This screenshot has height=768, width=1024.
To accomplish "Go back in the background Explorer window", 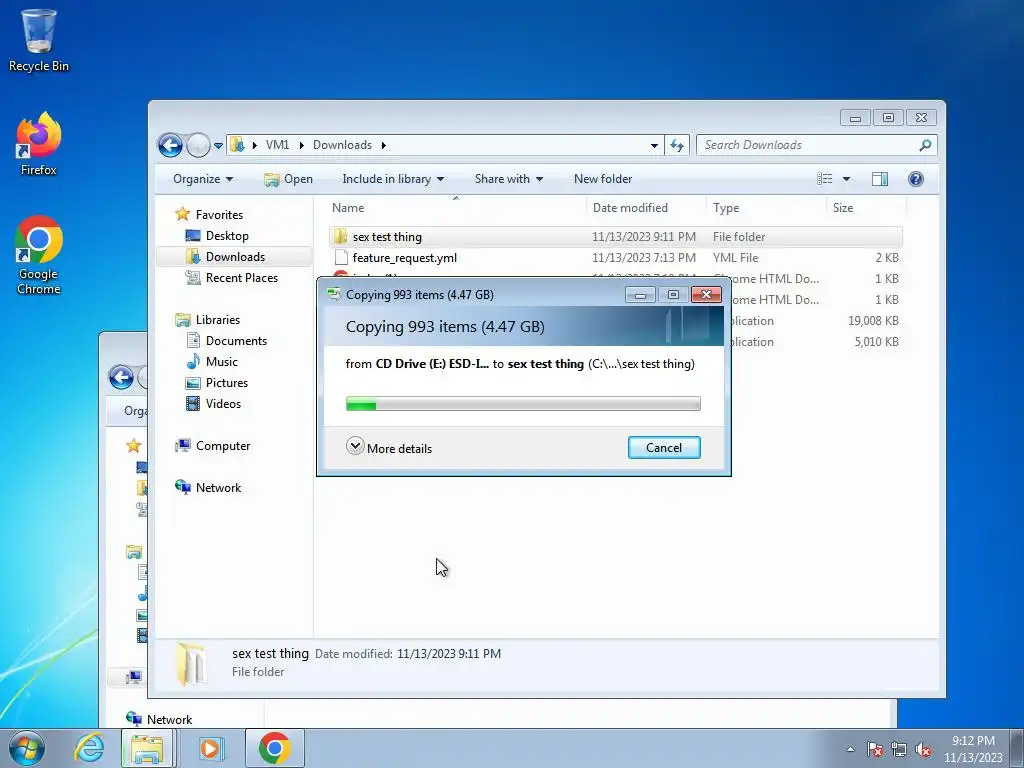I will 121,377.
